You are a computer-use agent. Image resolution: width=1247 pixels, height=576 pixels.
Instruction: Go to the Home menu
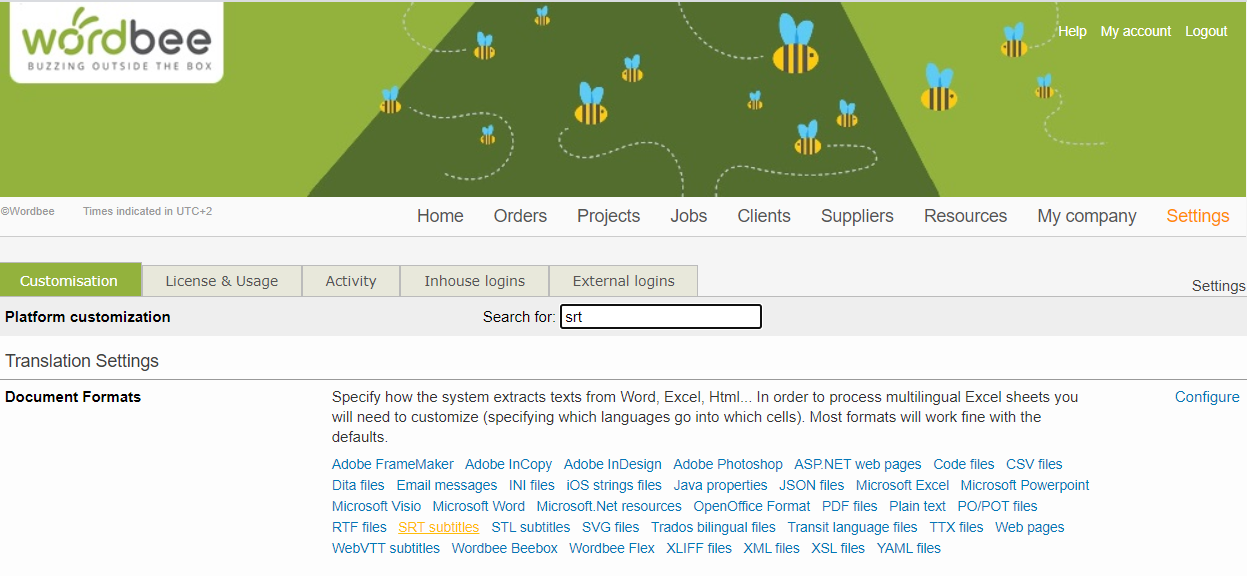tap(440, 216)
